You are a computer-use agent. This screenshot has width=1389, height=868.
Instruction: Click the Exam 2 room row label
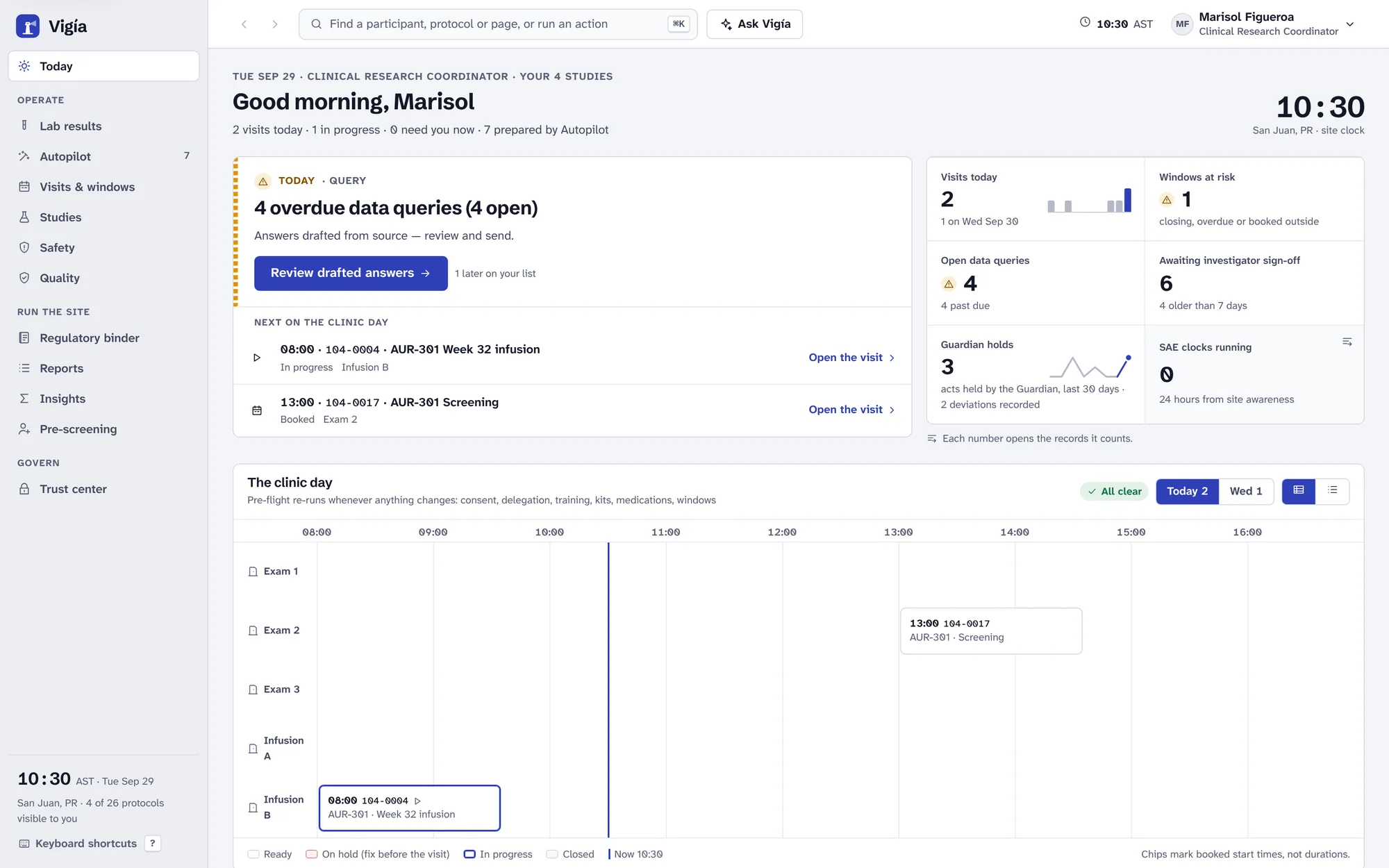click(x=274, y=631)
